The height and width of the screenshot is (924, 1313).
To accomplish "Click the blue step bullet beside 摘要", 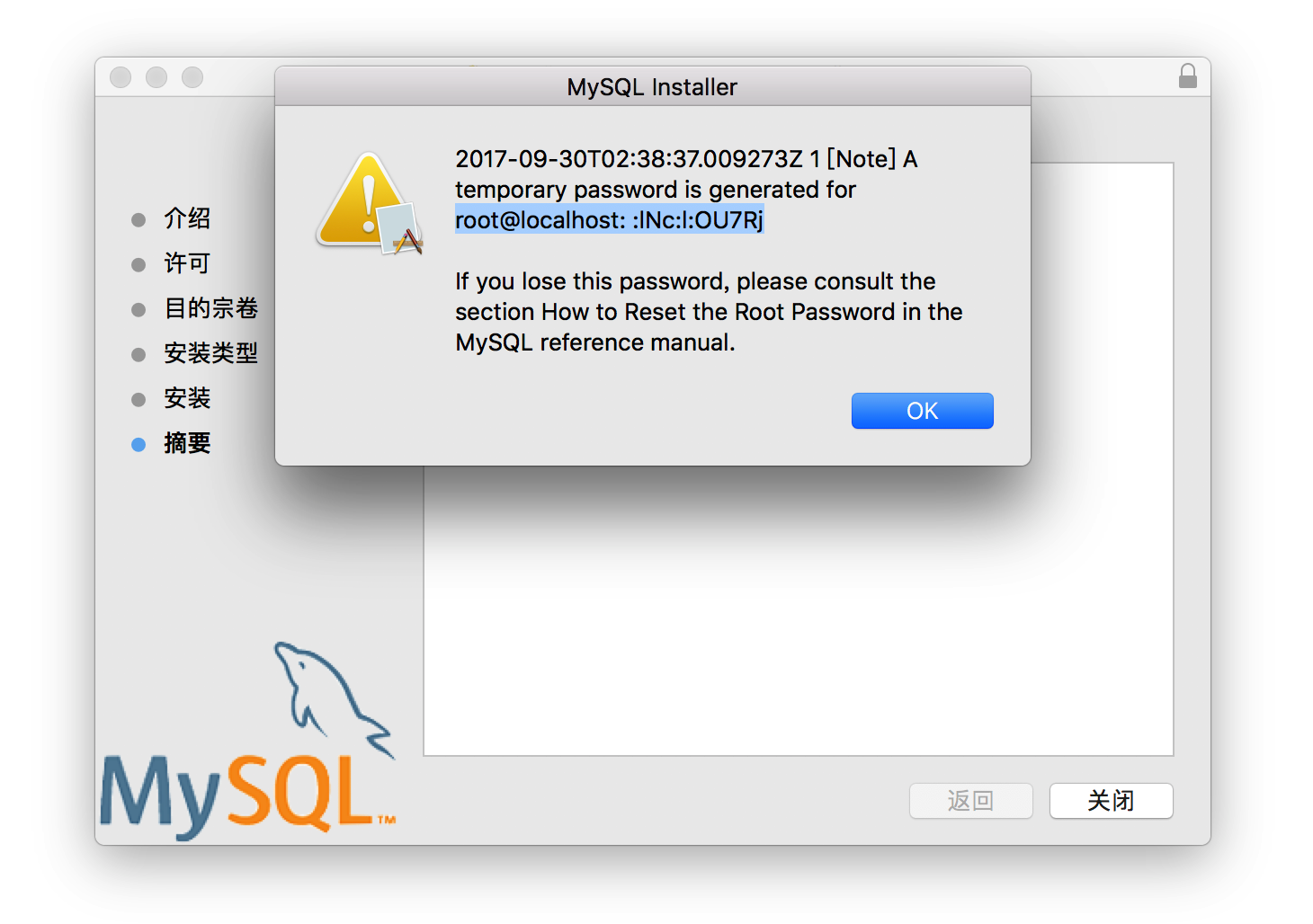I will tap(138, 444).
